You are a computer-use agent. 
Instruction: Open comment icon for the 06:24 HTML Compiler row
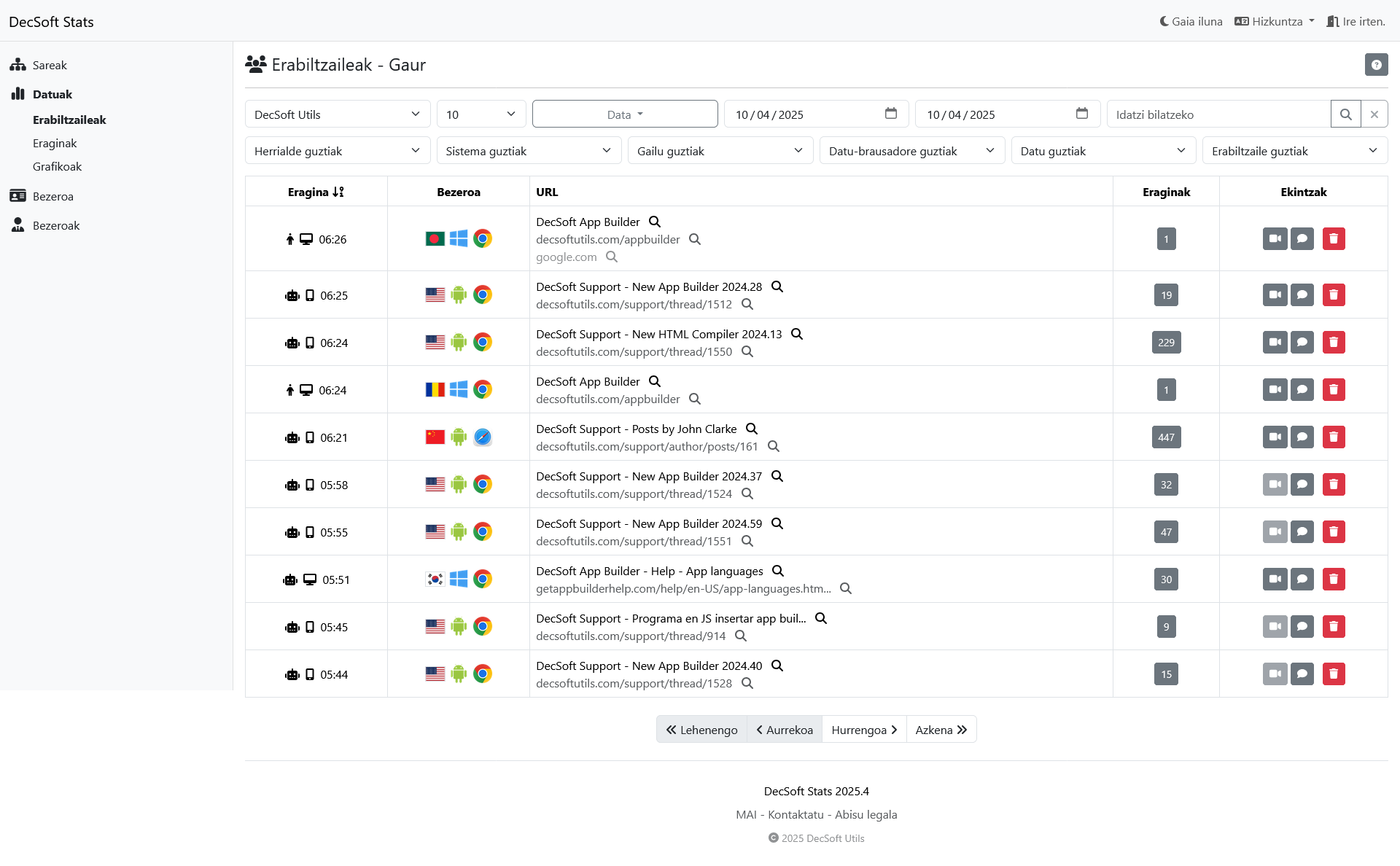pos(1302,342)
